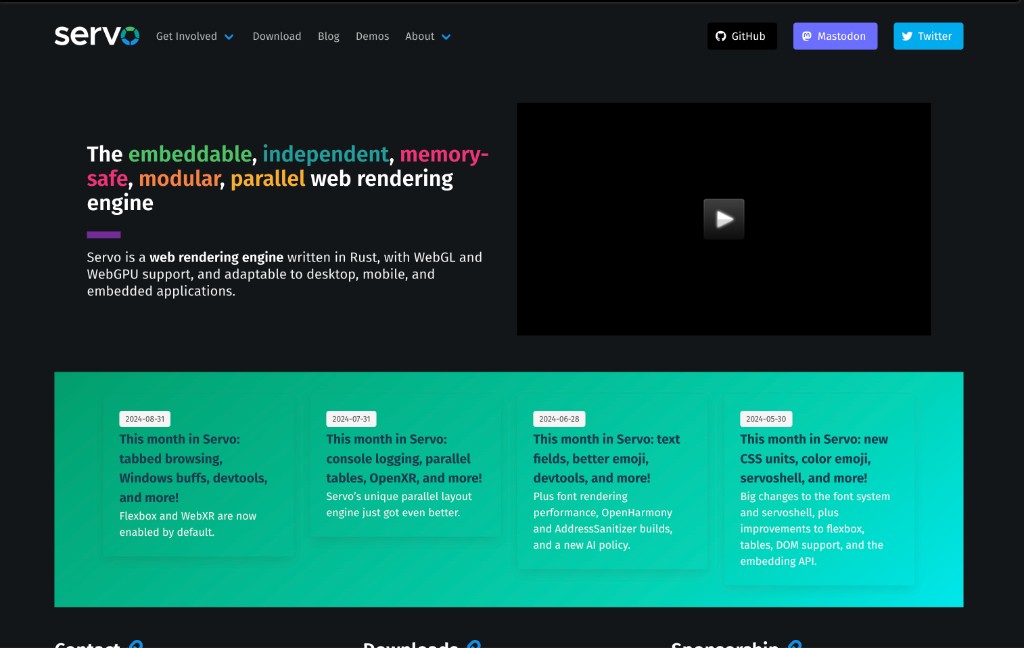Click the 'parallel' yellow headline word
The height and width of the screenshot is (648, 1024).
point(268,178)
